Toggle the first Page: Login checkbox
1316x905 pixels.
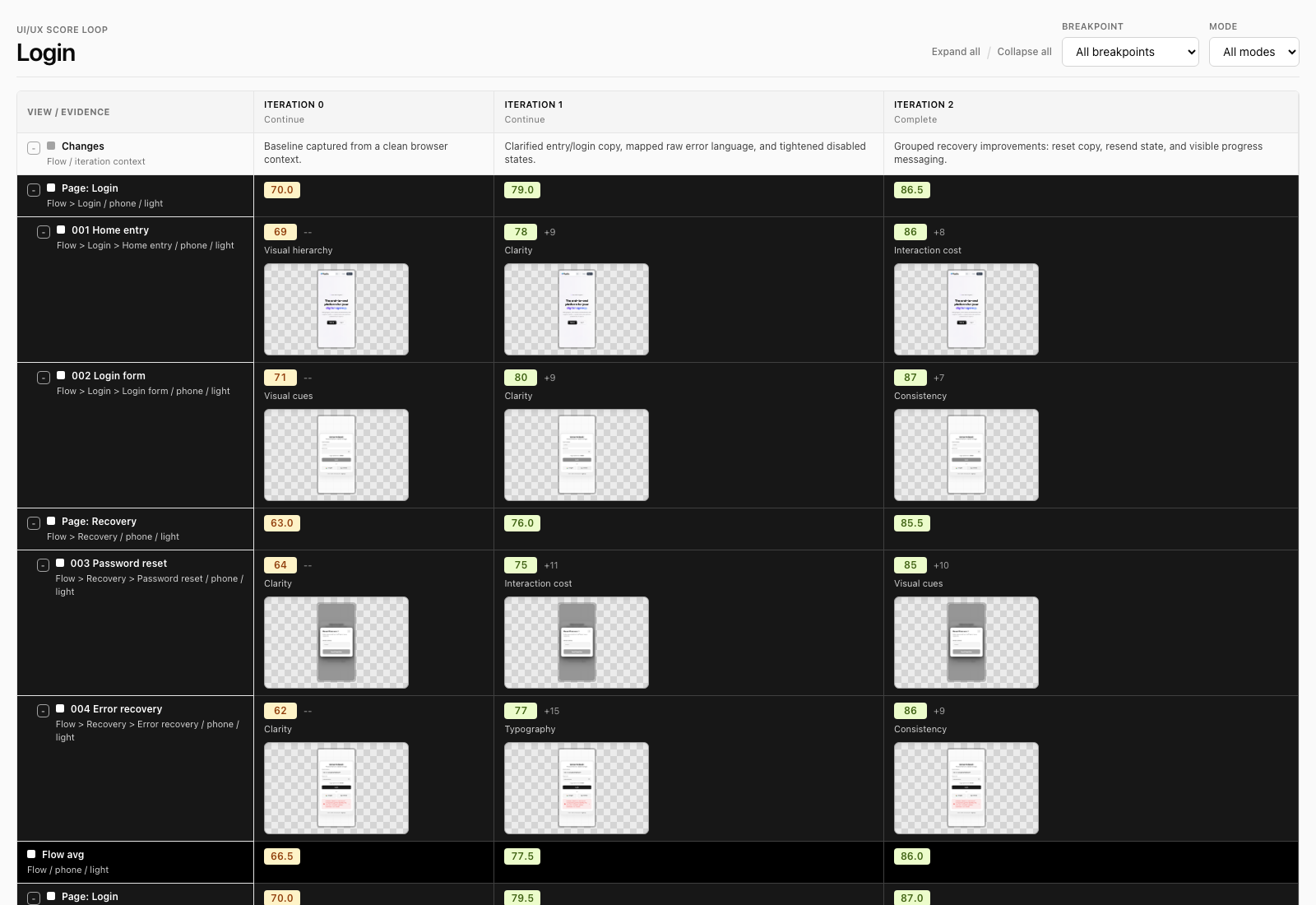click(51, 188)
